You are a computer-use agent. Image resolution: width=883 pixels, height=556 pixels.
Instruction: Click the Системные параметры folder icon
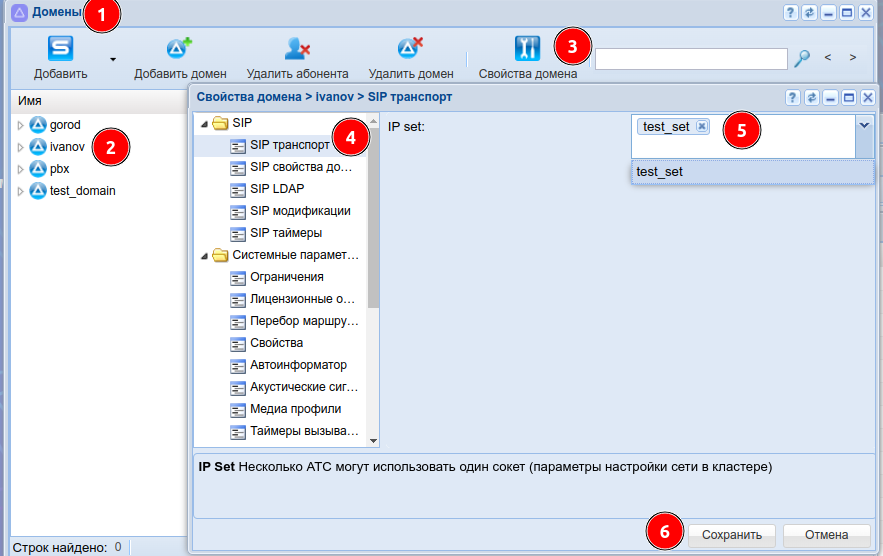coord(220,255)
